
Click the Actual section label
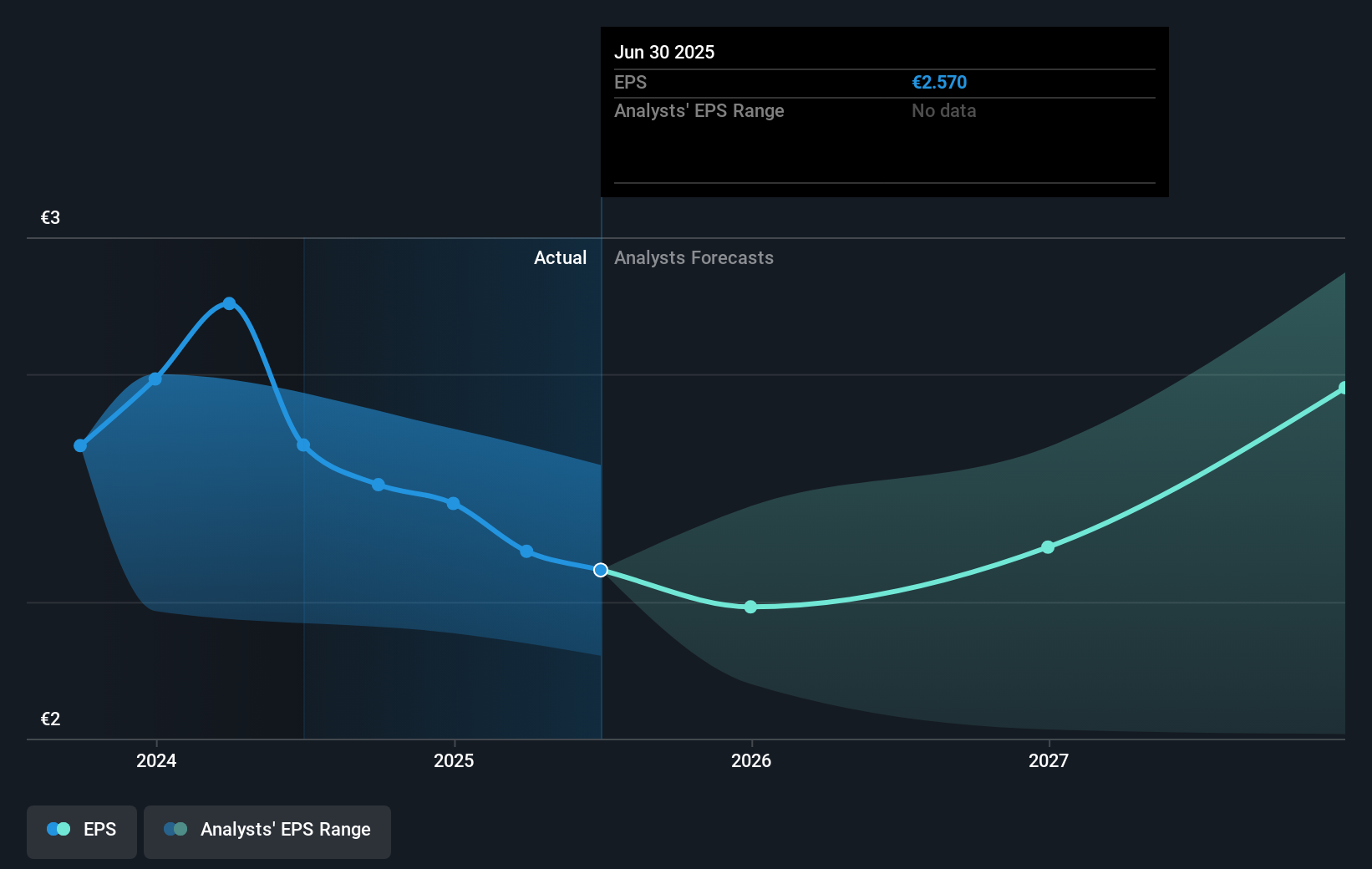pyautogui.click(x=560, y=257)
